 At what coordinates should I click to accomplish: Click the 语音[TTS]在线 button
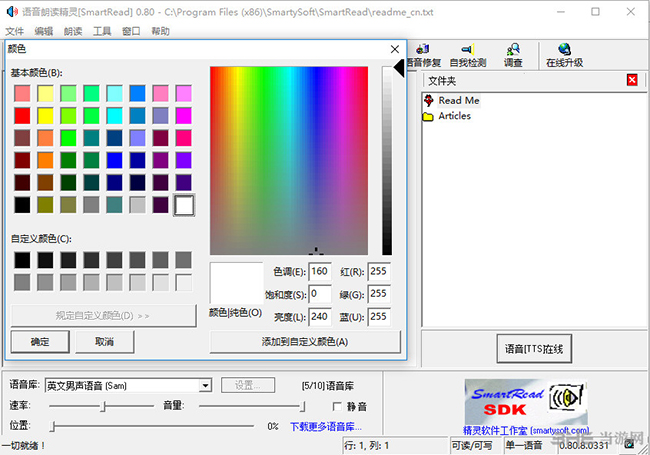(534, 349)
